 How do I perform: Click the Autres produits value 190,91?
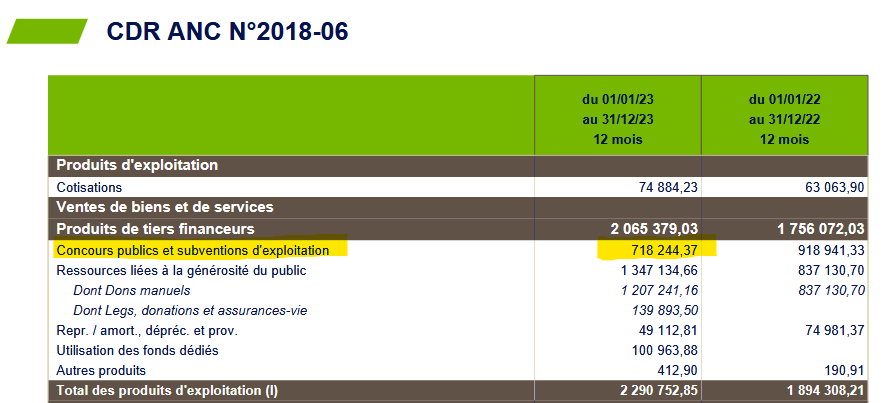coord(845,371)
